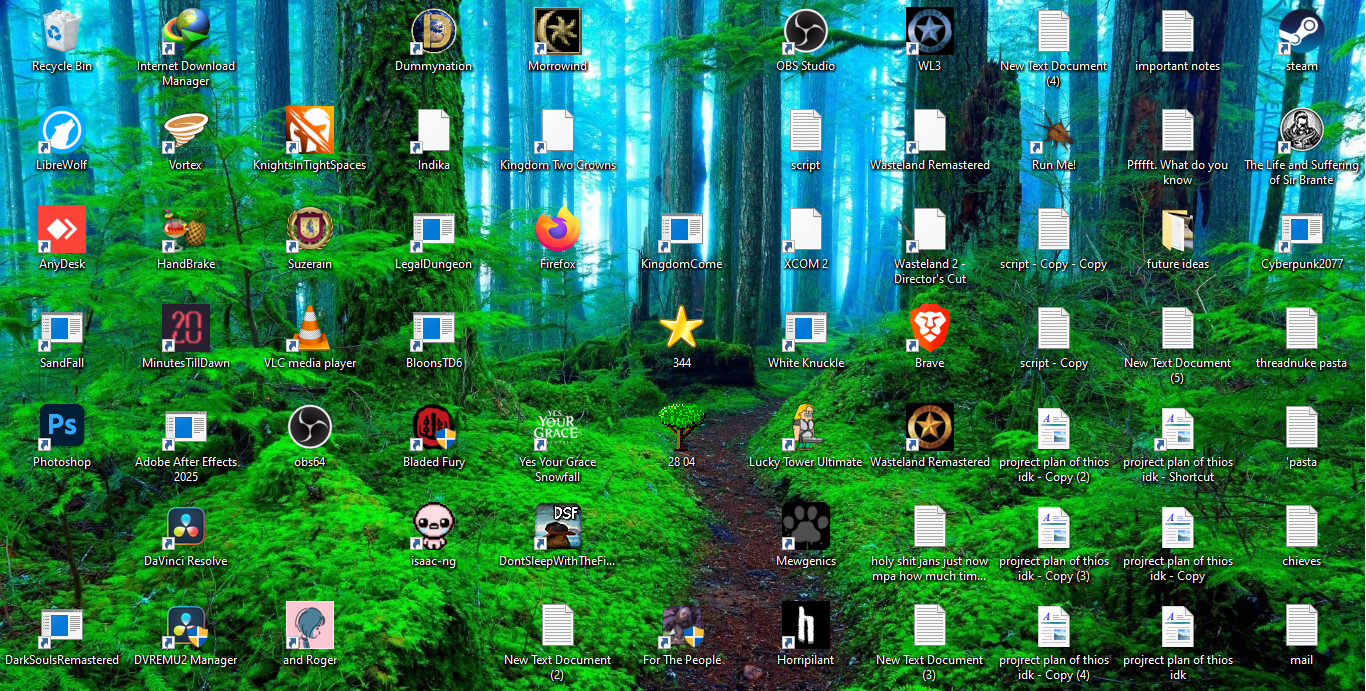Image resolution: width=1366 pixels, height=691 pixels.
Task: Select the Brave browser lion icon
Action: tap(930, 328)
